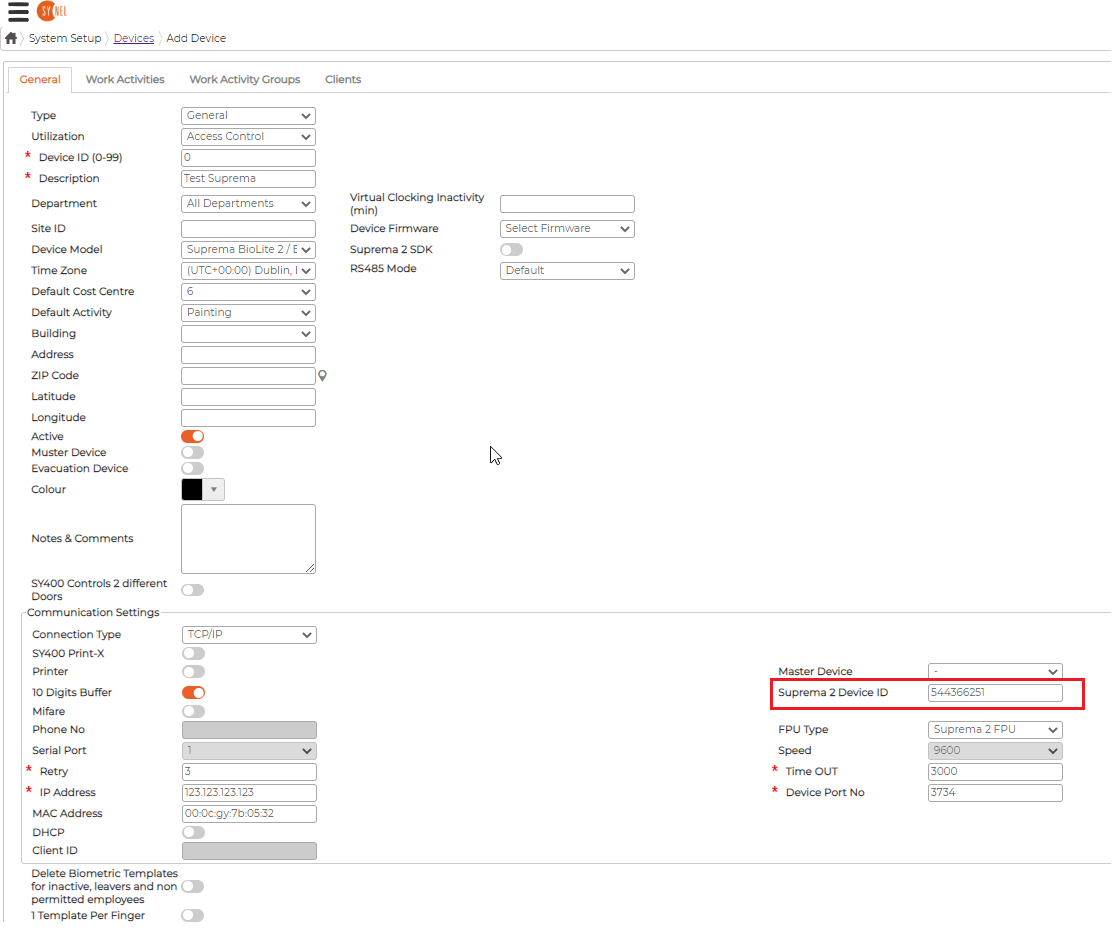Open the Master Device dropdown
This screenshot has height=928, width=1114.
995,671
